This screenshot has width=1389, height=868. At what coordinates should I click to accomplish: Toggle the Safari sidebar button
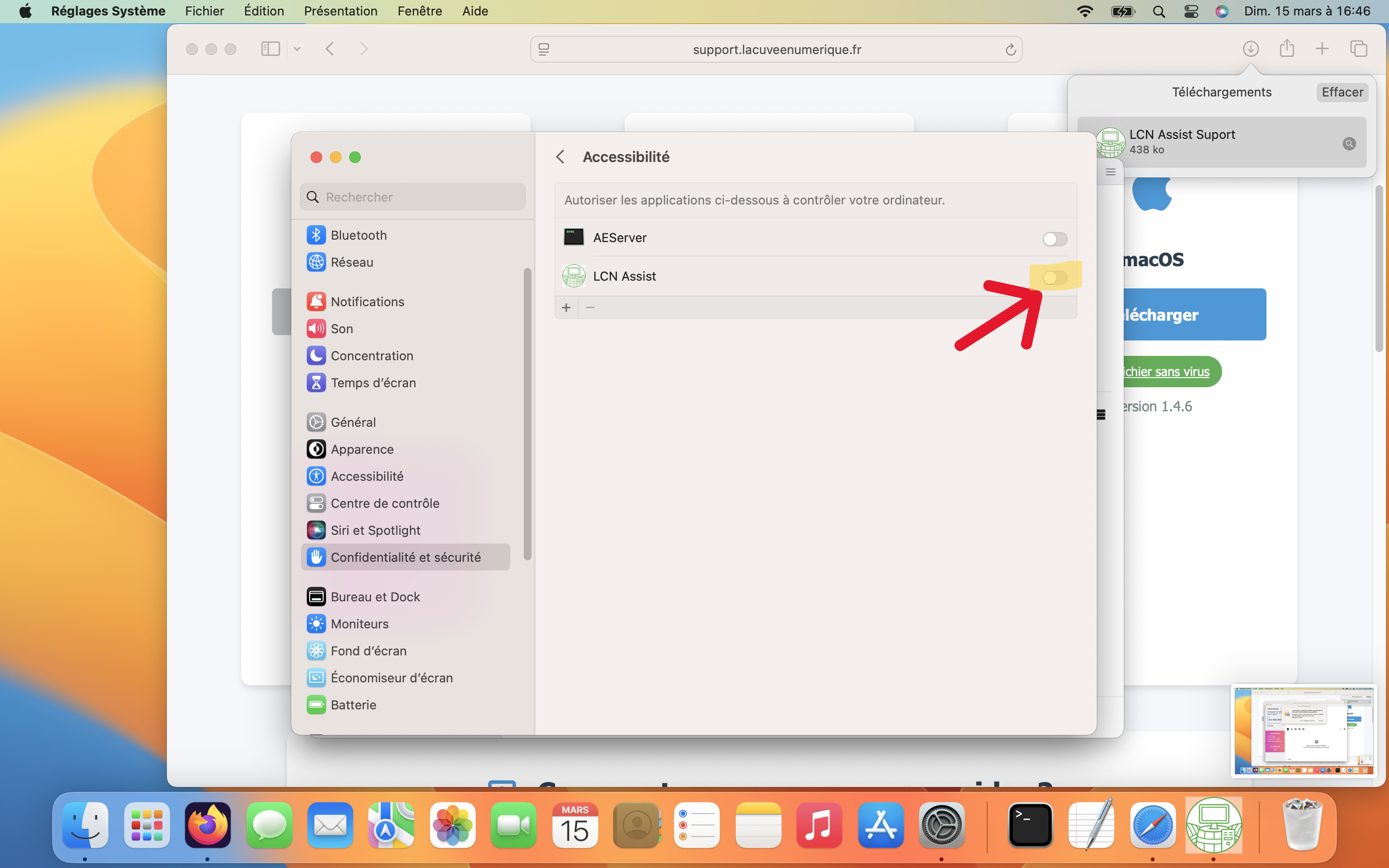click(271, 49)
